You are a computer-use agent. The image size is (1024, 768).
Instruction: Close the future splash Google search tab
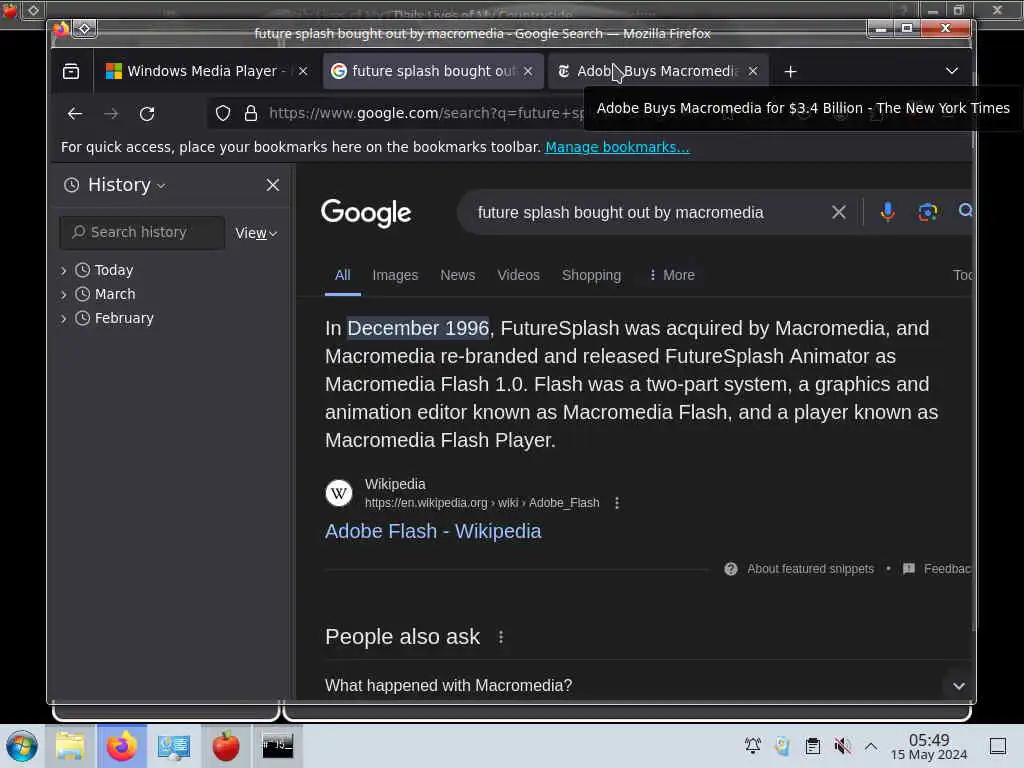pos(528,71)
